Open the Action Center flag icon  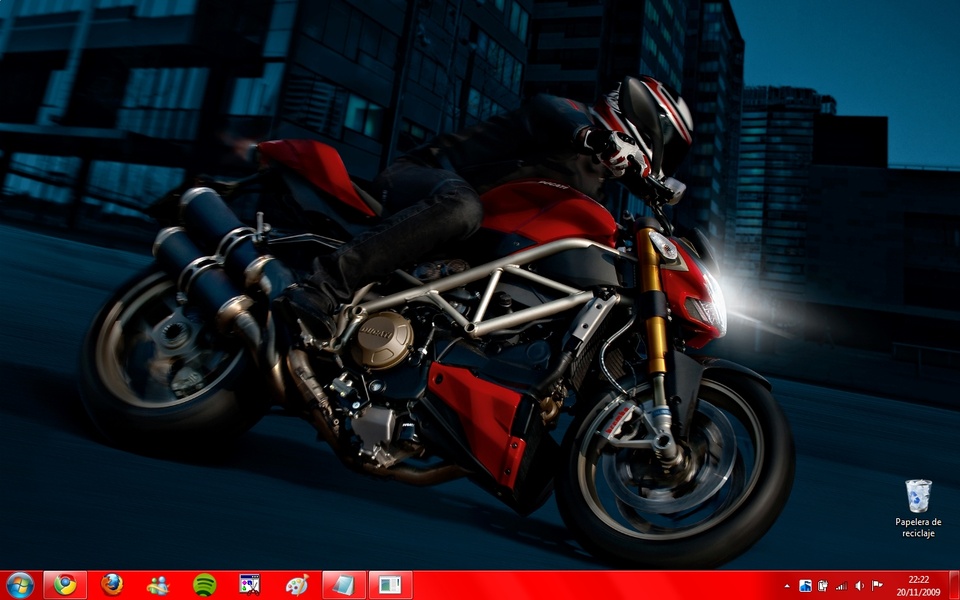click(x=877, y=586)
